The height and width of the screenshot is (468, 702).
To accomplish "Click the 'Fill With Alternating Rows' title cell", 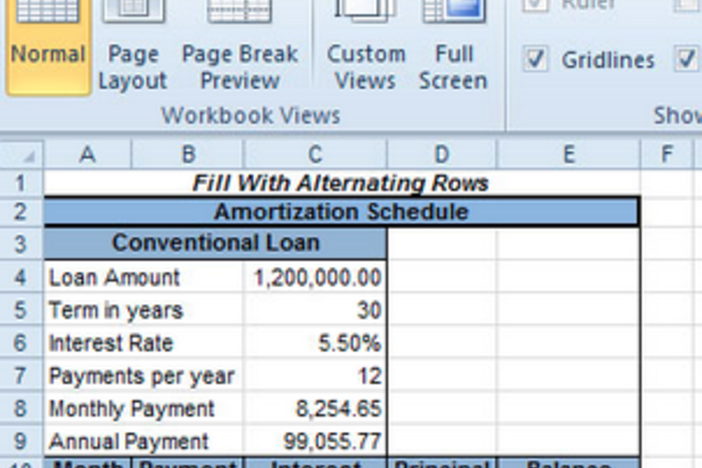I will coord(342,183).
